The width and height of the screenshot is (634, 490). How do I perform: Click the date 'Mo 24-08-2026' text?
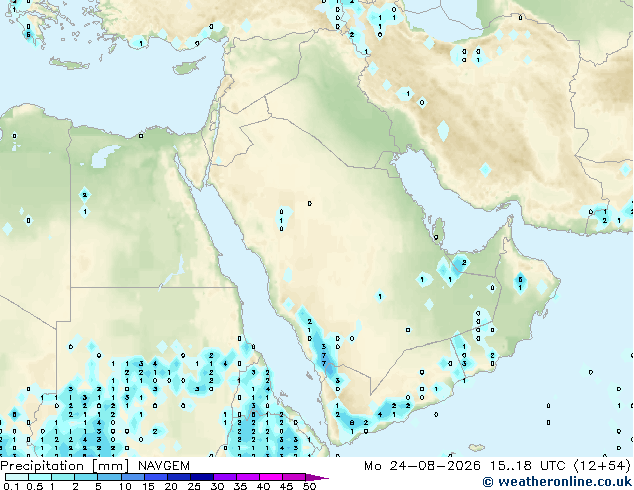[423, 466]
